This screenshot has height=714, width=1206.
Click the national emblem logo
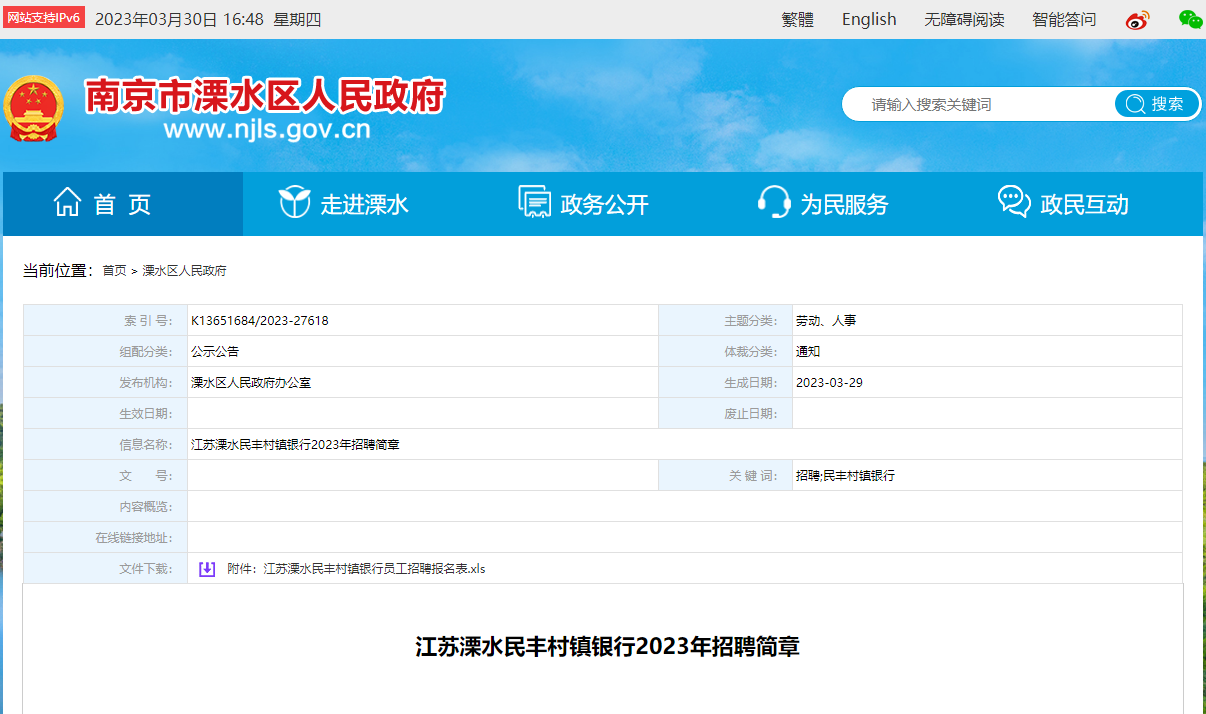pyautogui.click(x=34, y=109)
